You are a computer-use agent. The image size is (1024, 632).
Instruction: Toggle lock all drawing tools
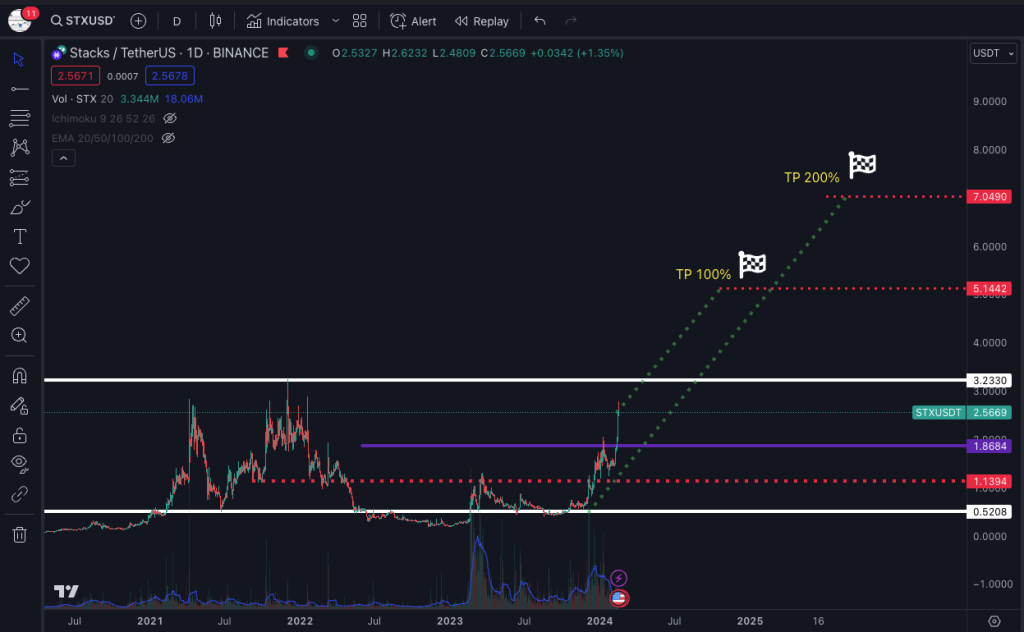(19, 435)
